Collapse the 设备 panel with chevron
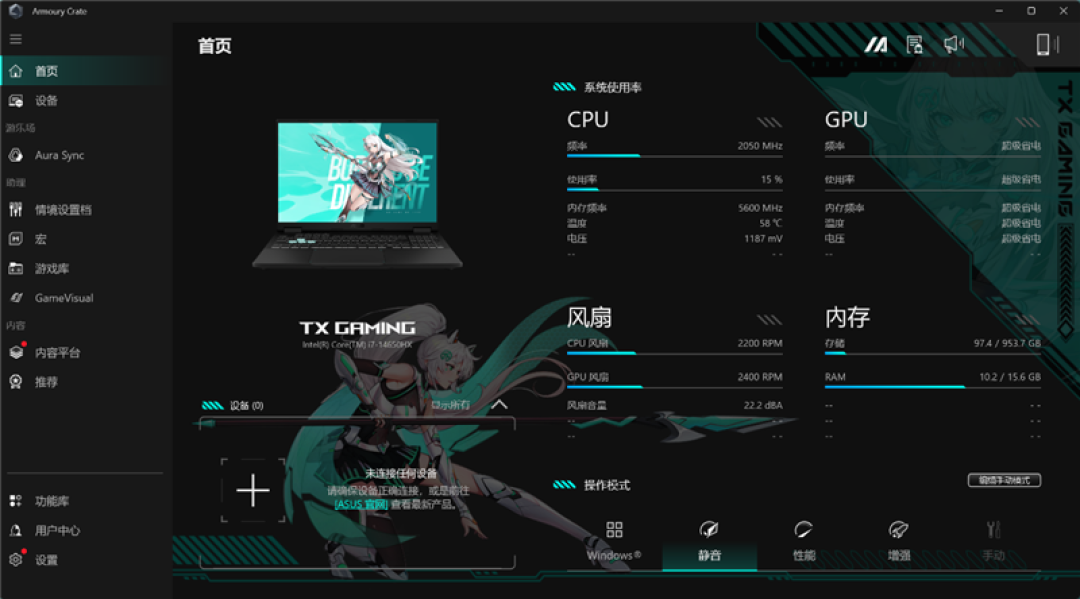The height and width of the screenshot is (599, 1080). point(499,405)
